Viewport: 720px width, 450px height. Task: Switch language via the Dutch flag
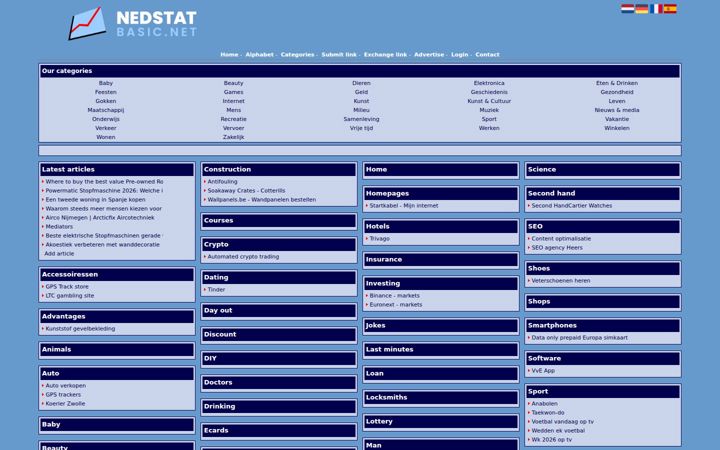(627, 9)
